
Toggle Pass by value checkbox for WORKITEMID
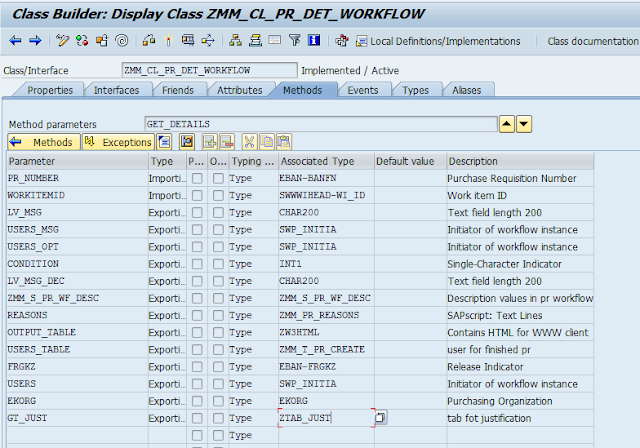pyautogui.click(x=197, y=195)
